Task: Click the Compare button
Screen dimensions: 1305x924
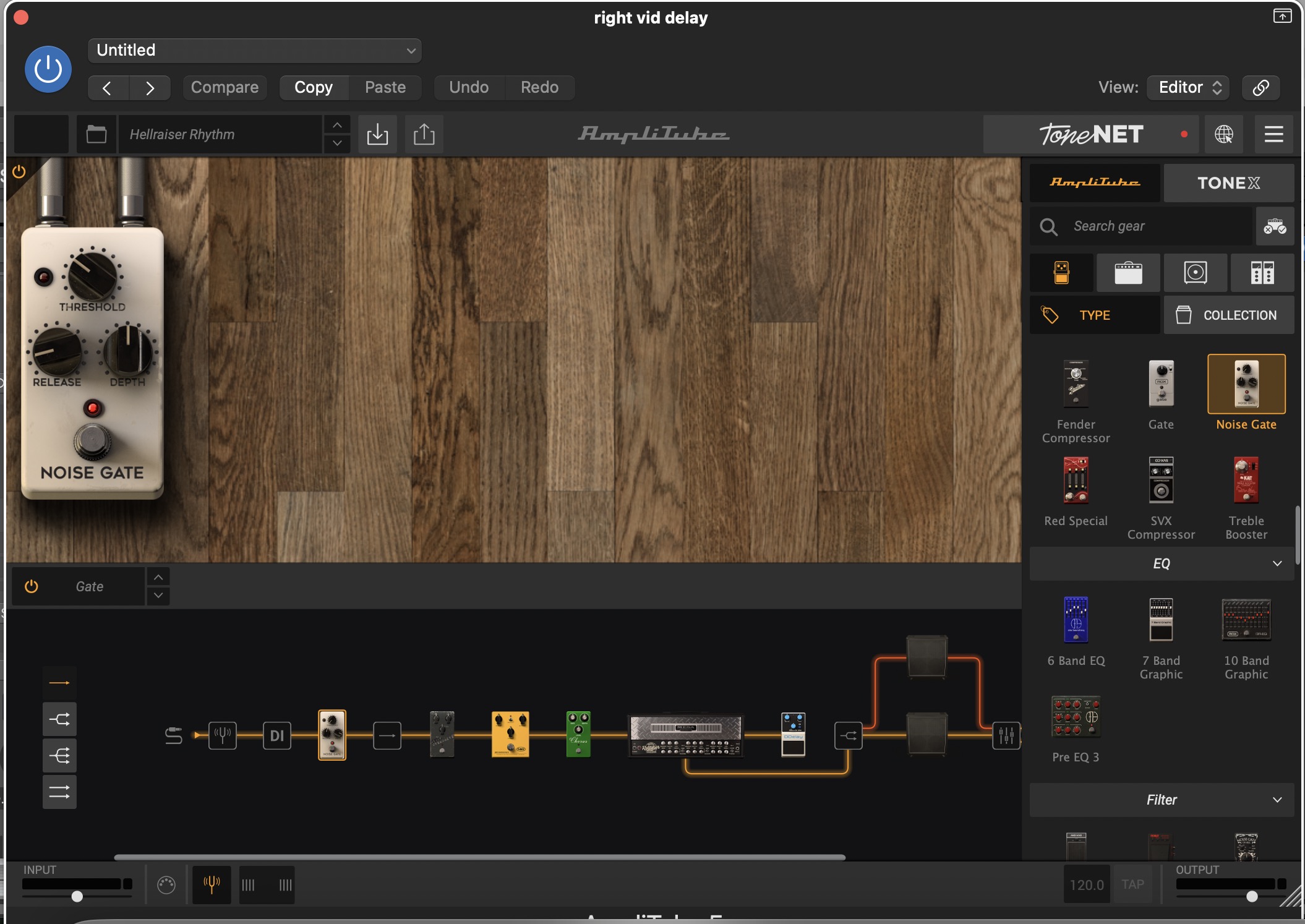Action: tap(225, 87)
